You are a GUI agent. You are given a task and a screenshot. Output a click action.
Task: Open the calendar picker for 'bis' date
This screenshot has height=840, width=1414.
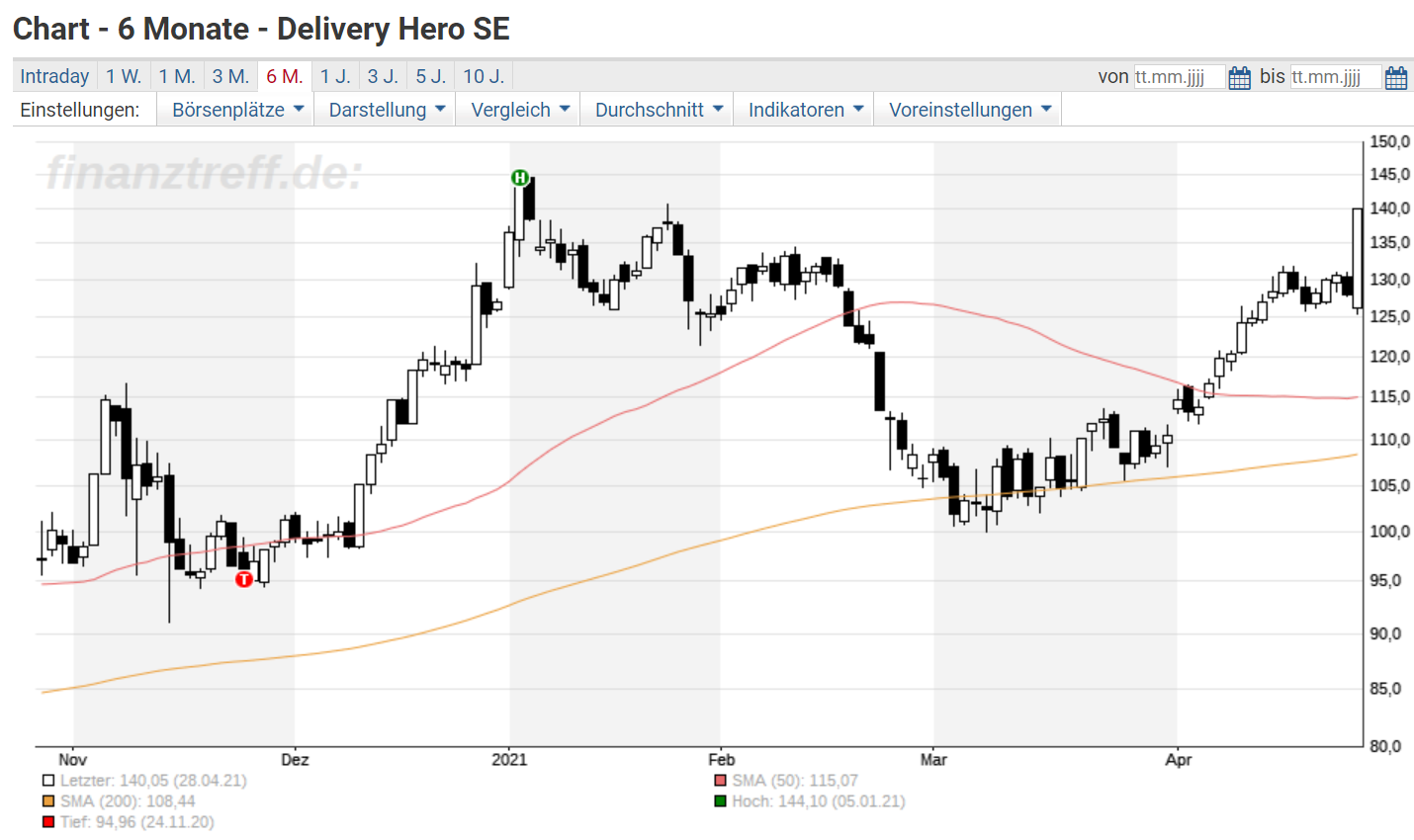tap(1395, 77)
